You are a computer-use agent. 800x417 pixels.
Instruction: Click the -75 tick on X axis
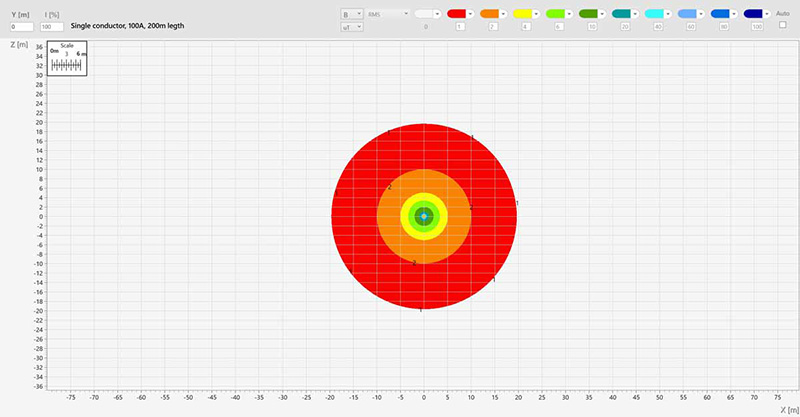71,397
